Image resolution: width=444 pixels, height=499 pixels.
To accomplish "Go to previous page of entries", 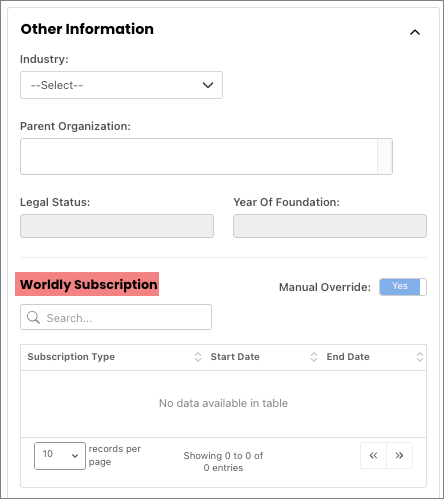I will [373, 455].
